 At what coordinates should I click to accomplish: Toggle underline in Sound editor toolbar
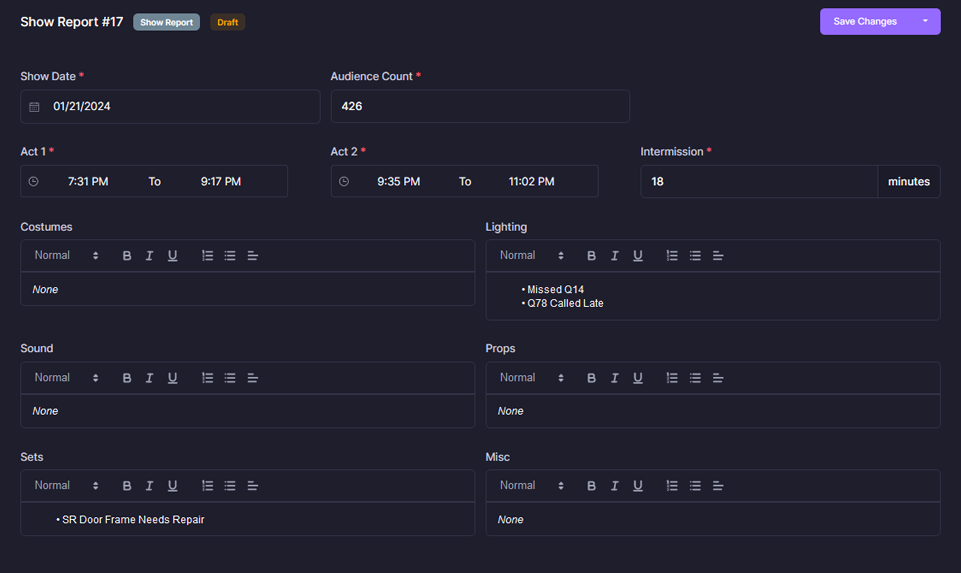click(x=173, y=378)
